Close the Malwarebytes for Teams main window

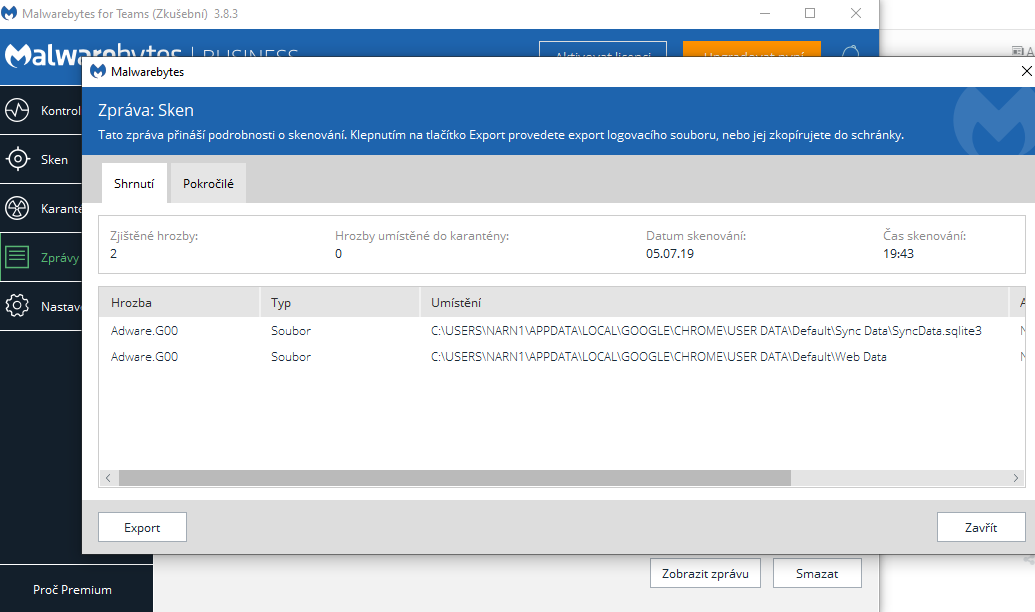(x=856, y=13)
